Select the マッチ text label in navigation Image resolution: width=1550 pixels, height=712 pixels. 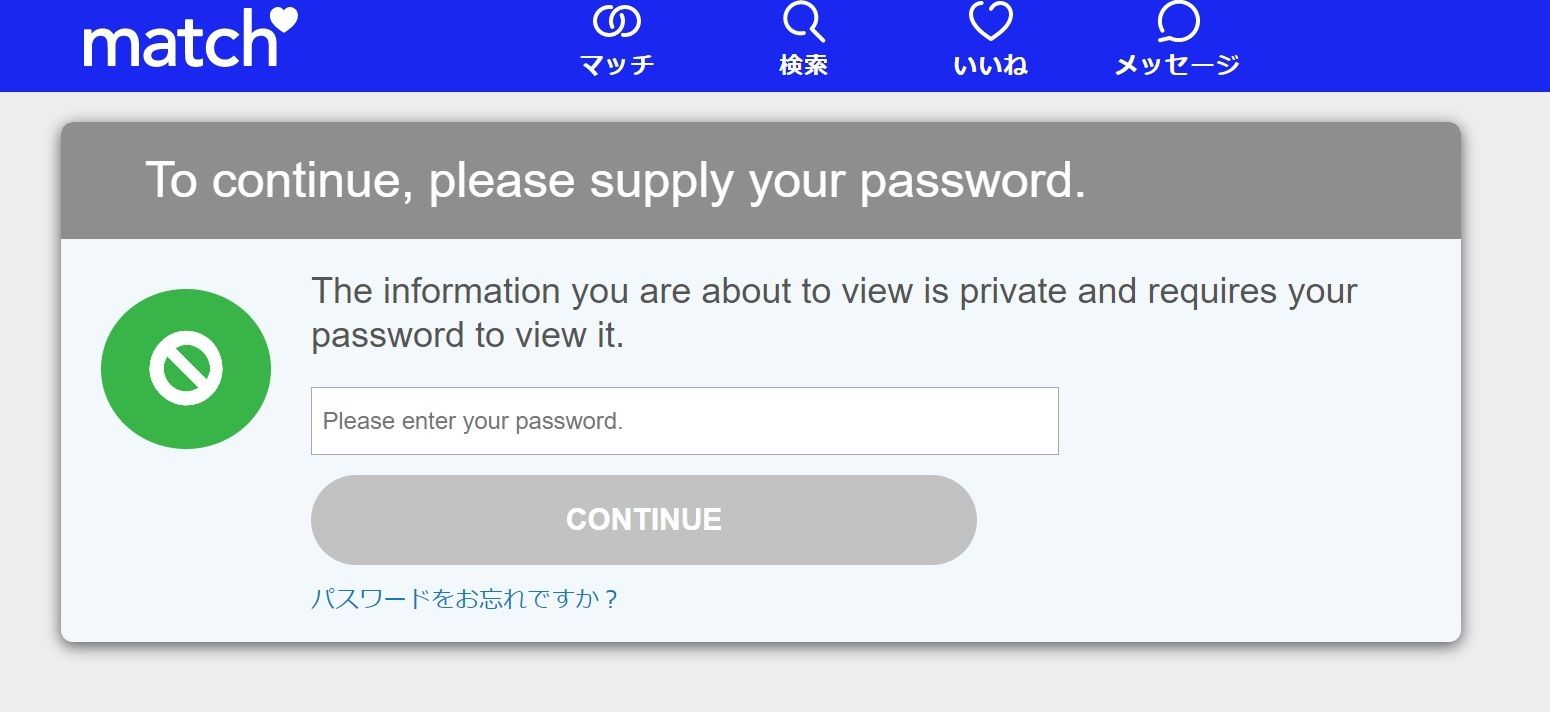pos(617,65)
